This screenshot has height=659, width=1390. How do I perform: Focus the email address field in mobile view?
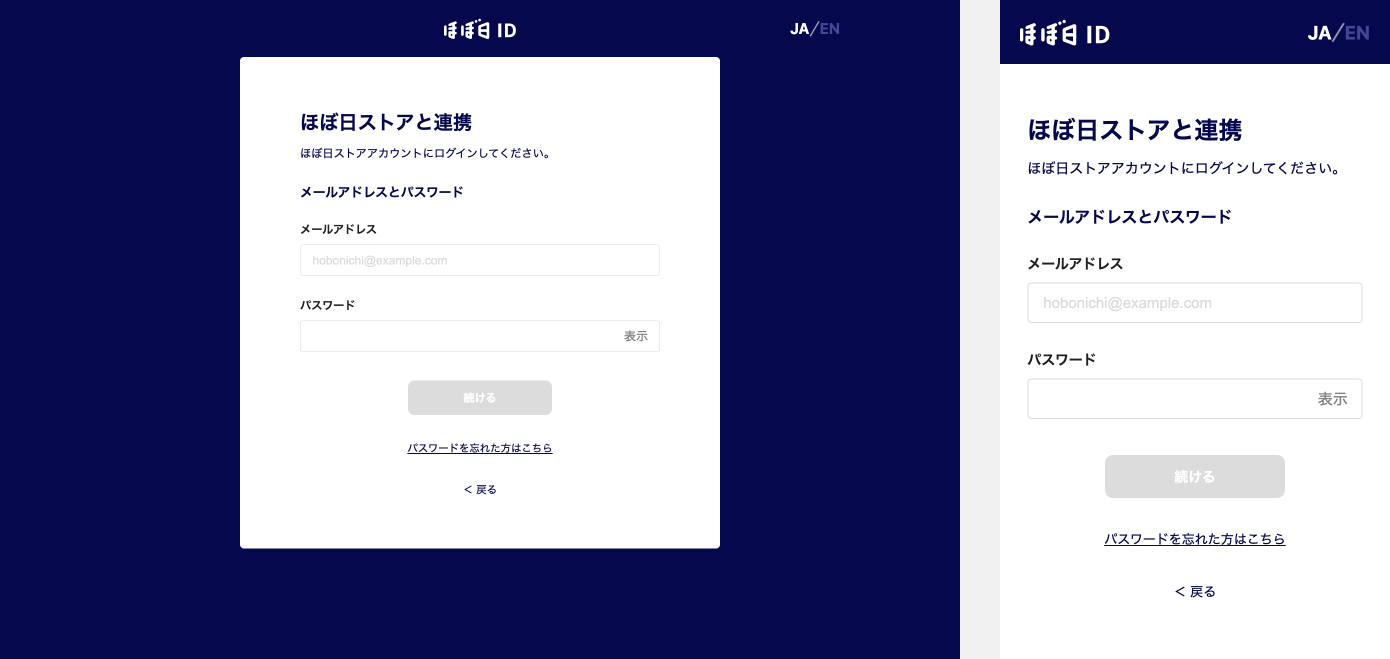(x=1195, y=303)
